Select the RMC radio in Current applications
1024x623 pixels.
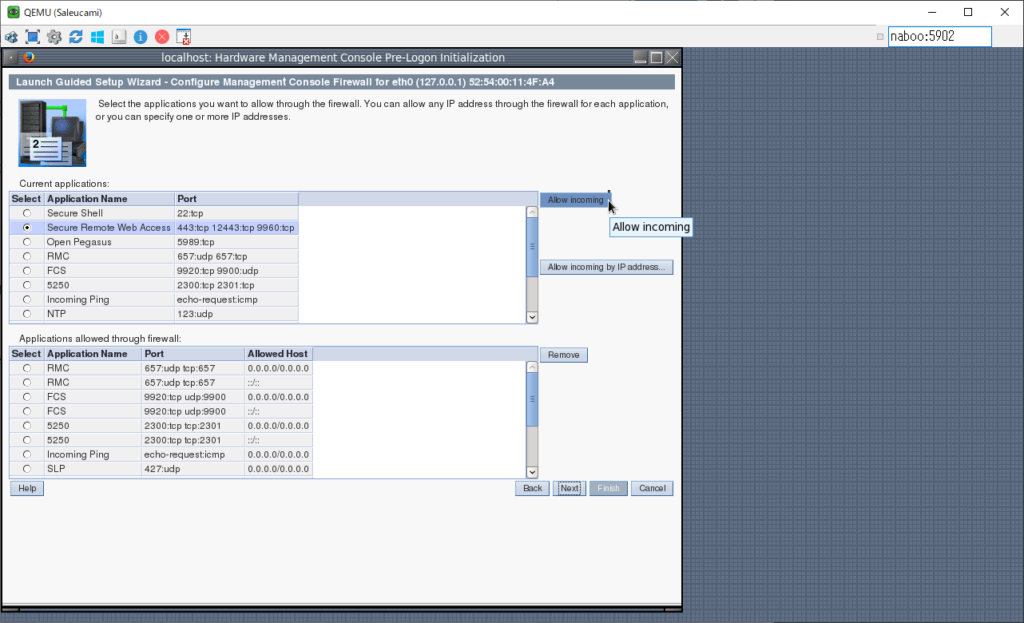27,257
